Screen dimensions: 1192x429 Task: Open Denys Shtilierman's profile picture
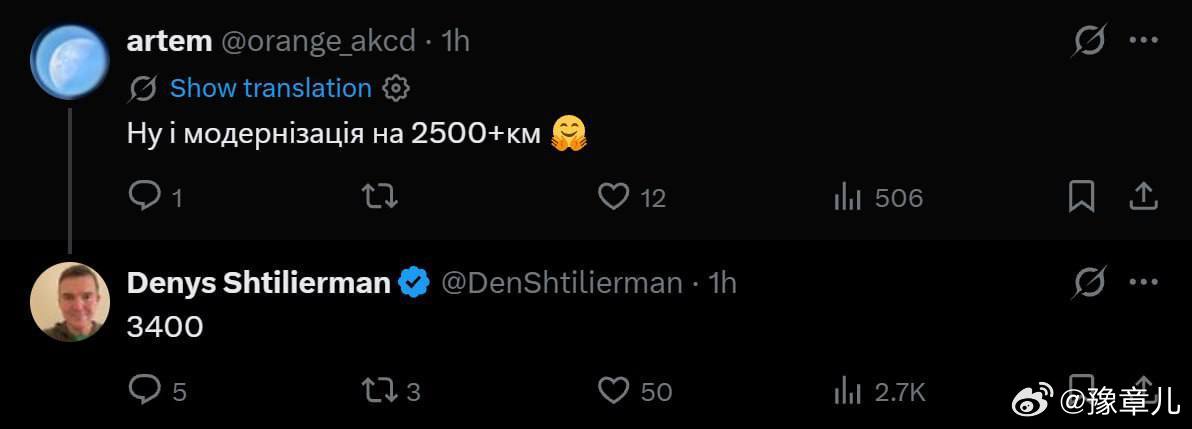[70, 302]
